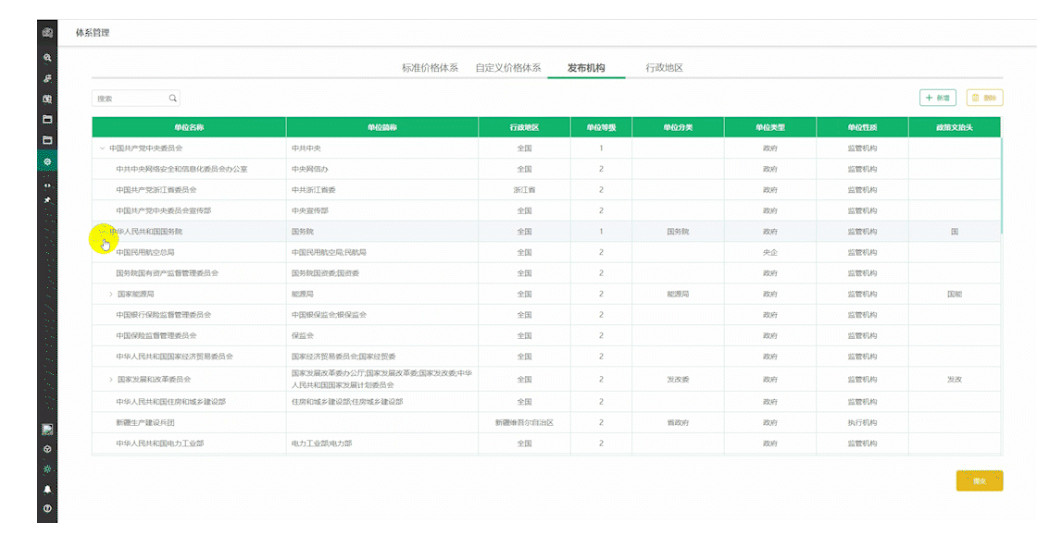The width and height of the screenshot is (1056, 550).
Task: Collapse the 中国共产党中央委员会 row
Action: (101, 148)
